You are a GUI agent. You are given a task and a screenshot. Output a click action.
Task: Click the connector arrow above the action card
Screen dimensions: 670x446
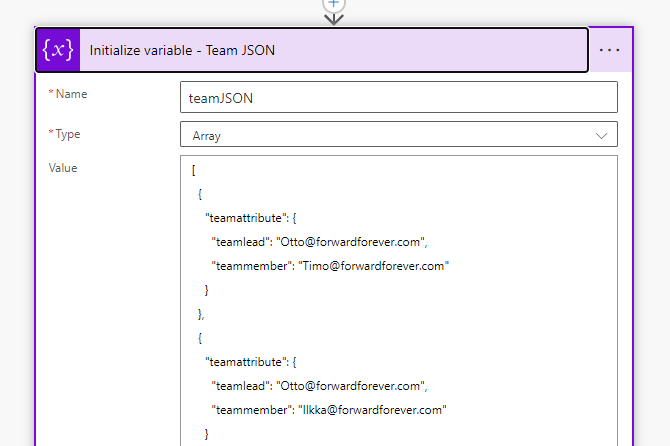(x=334, y=17)
